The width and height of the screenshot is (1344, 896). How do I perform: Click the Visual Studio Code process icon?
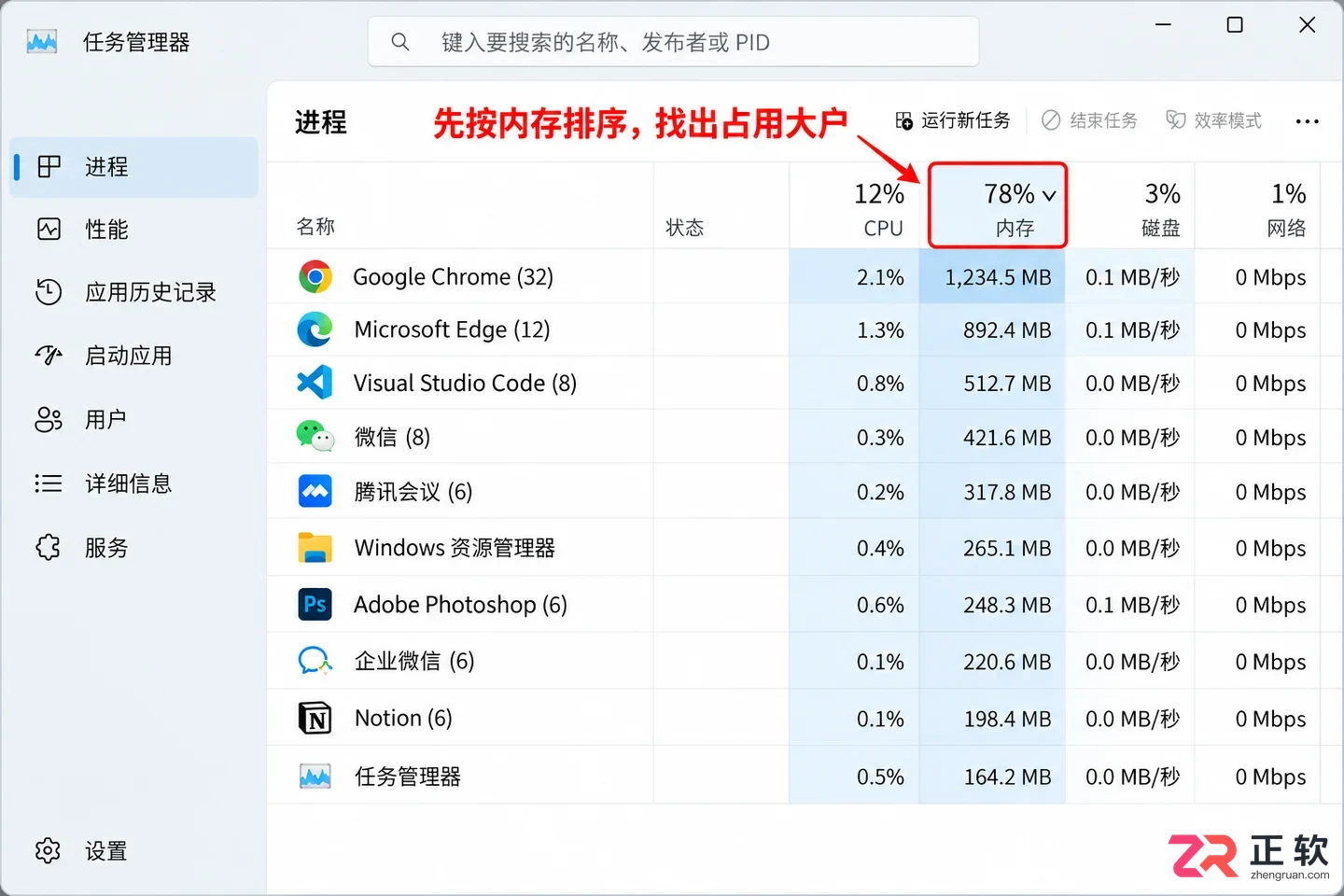[x=315, y=383]
